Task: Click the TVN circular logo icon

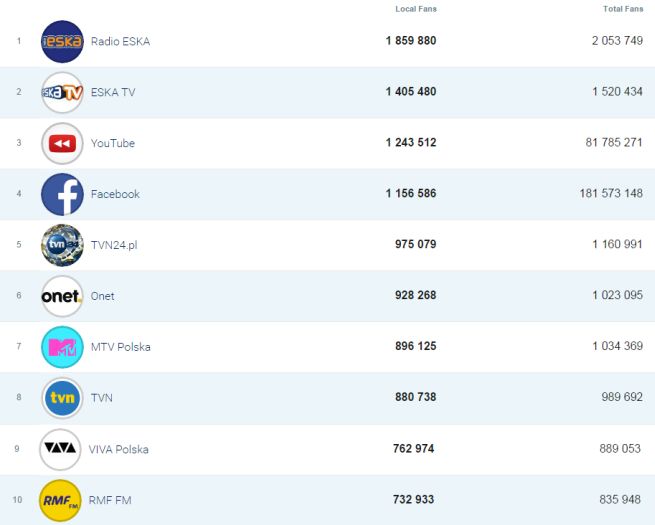Action: coord(62,398)
